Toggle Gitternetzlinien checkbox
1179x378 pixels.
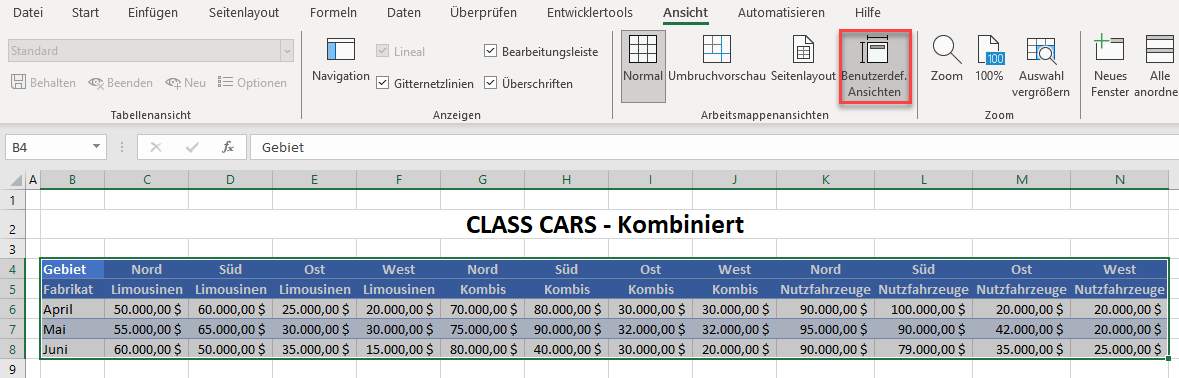coord(382,83)
